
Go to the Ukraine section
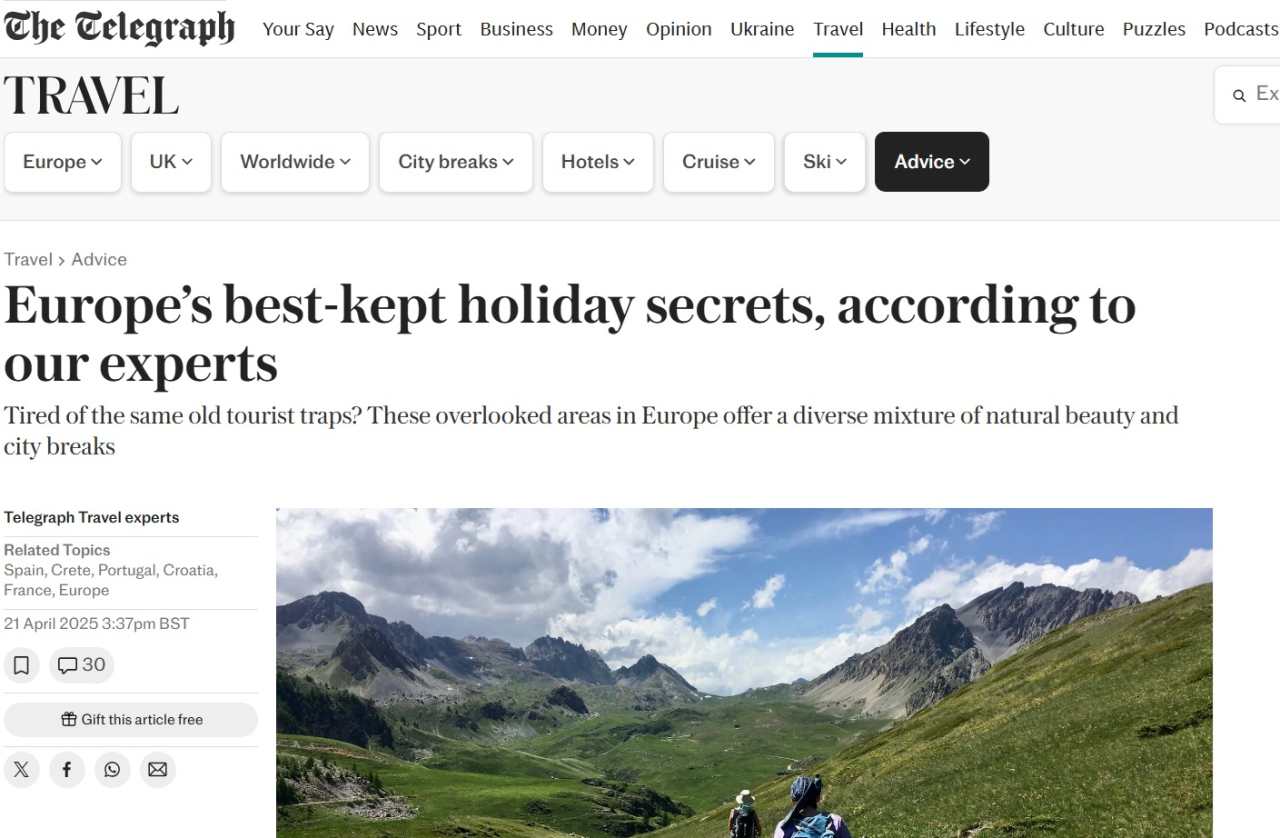762,29
